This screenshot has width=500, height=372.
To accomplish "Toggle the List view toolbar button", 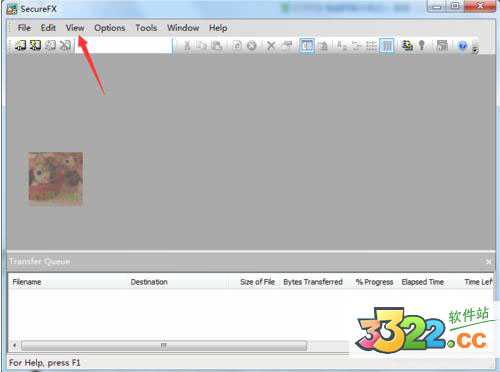I will tap(371, 45).
